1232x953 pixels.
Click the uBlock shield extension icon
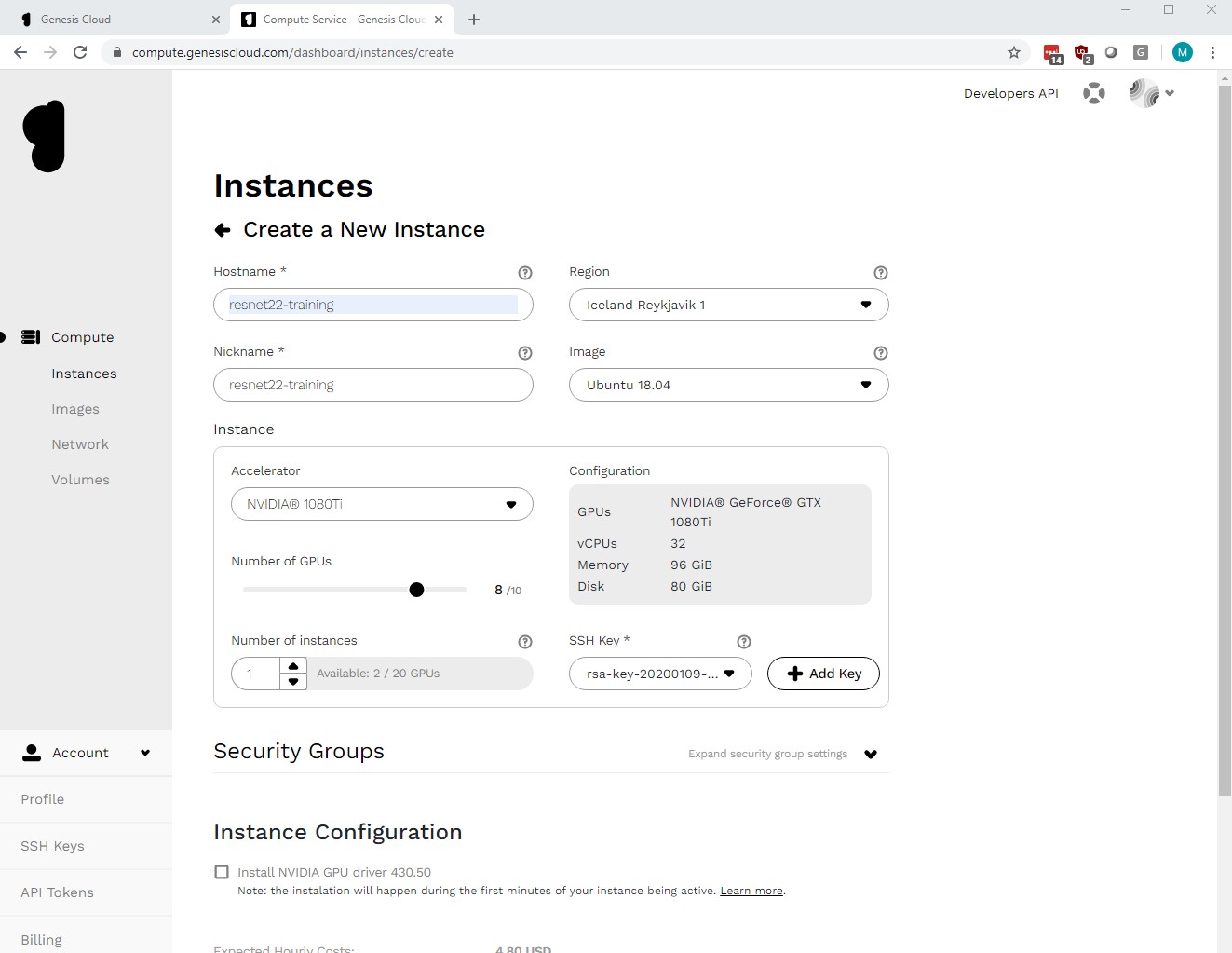[1082, 54]
